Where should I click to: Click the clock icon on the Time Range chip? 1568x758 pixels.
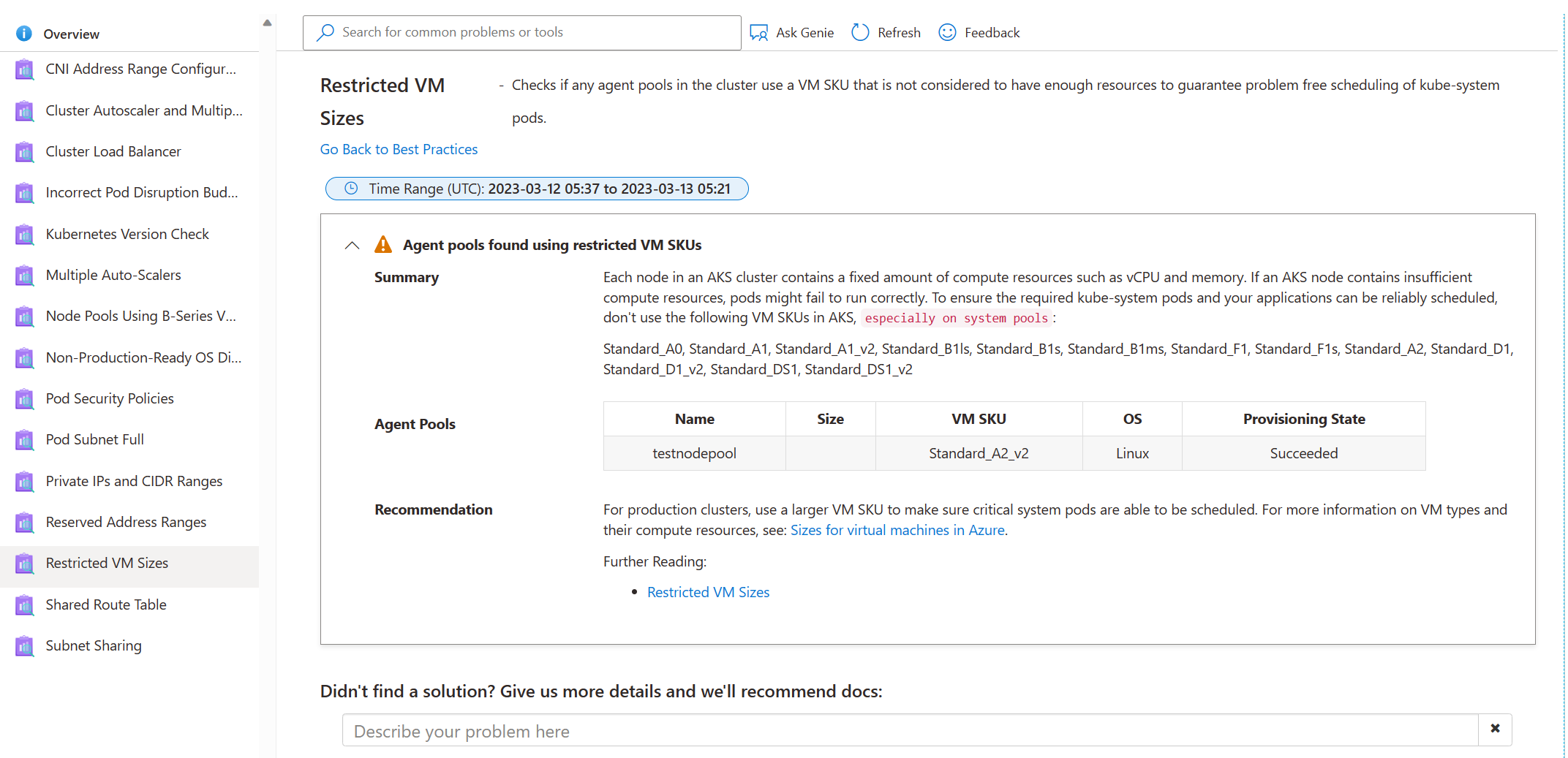[350, 188]
